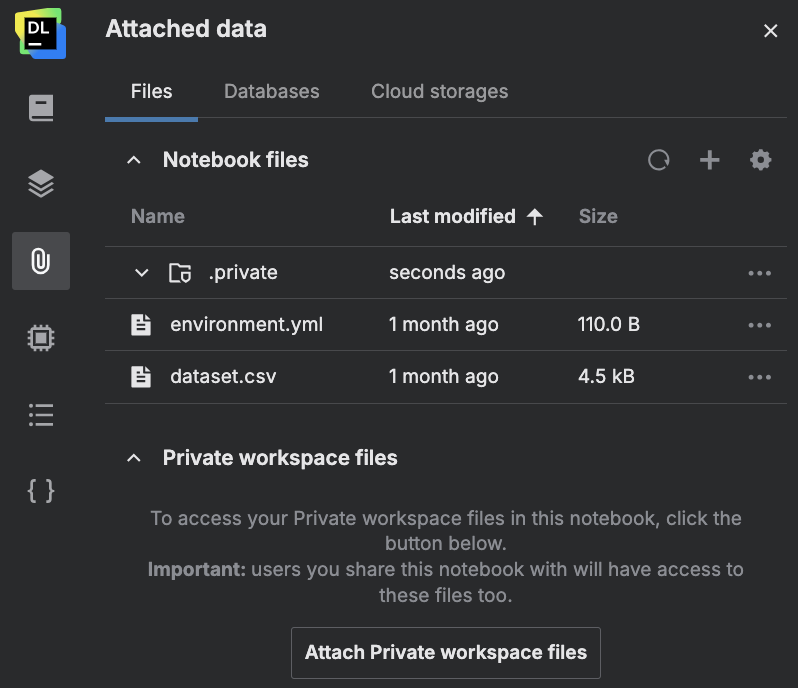The width and height of the screenshot is (798, 688).
Task: Open more options for environment.yml
Action: point(759,325)
